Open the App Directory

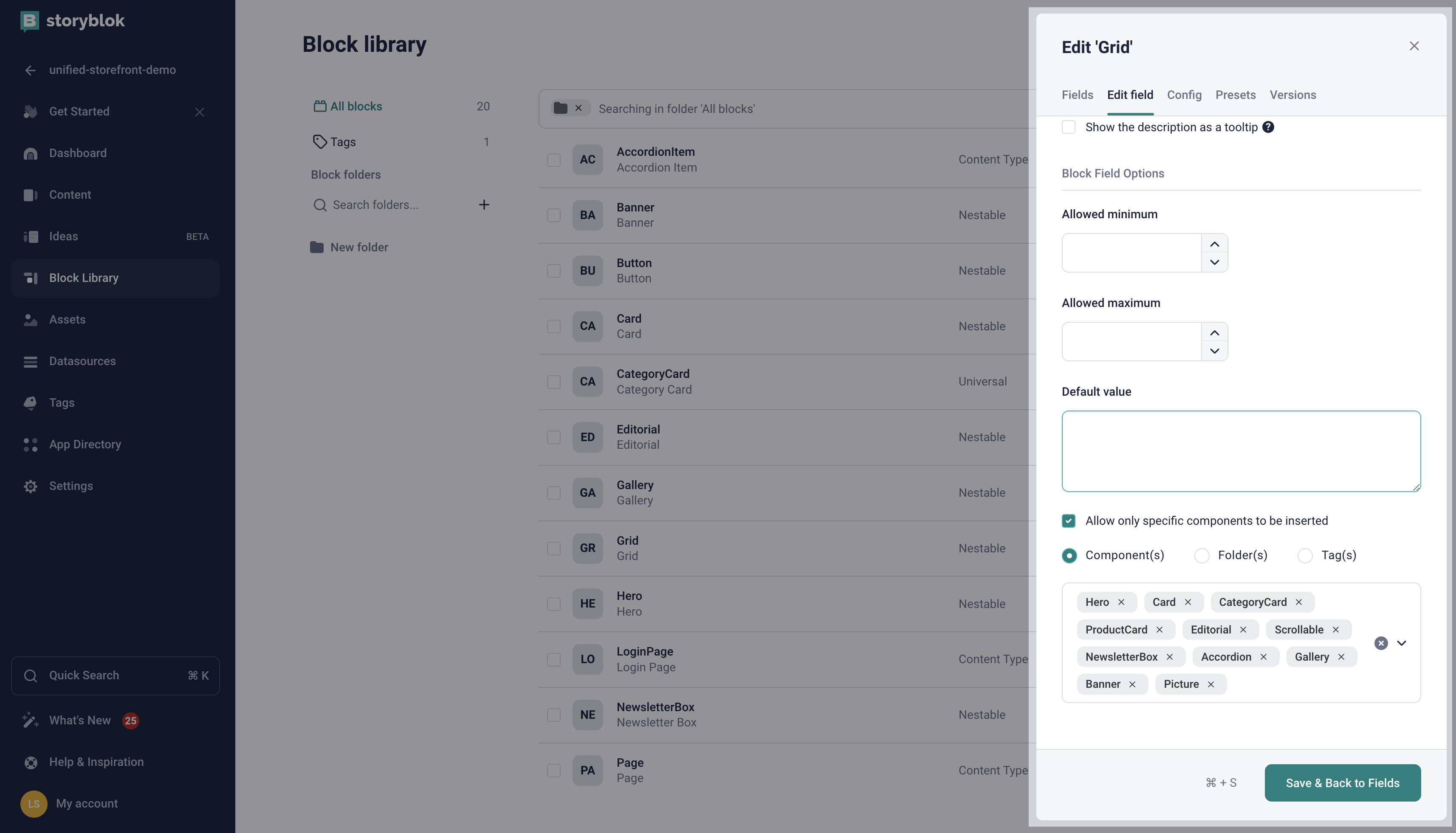[115, 445]
